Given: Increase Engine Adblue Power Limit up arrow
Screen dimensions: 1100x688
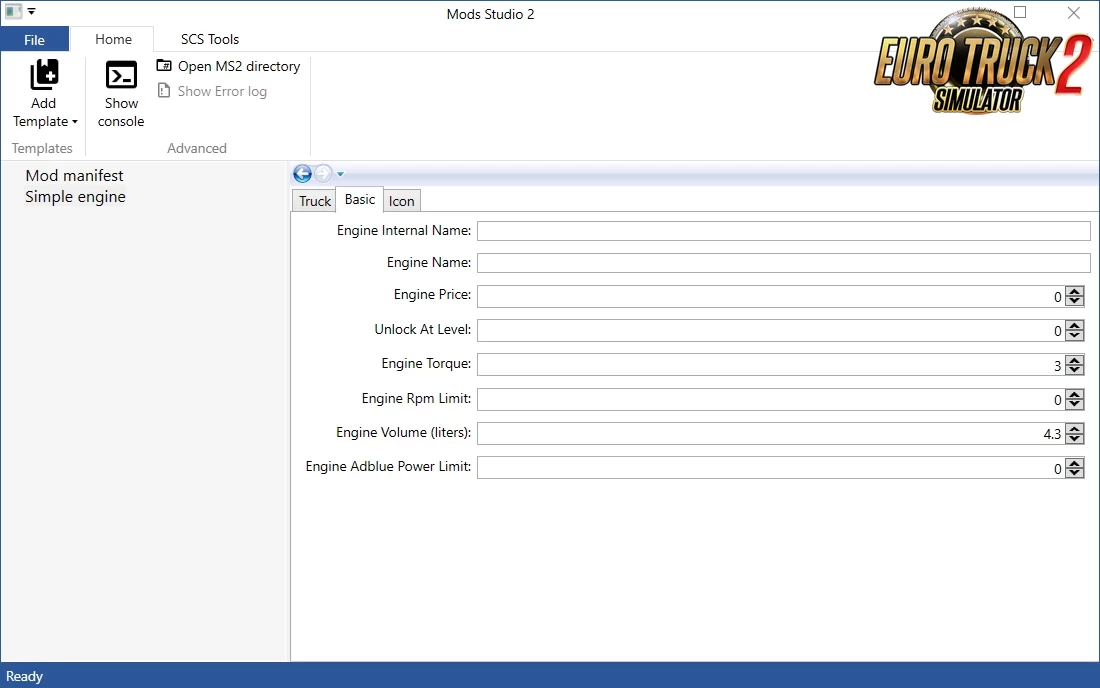Looking at the screenshot, I should point(1074,463).
